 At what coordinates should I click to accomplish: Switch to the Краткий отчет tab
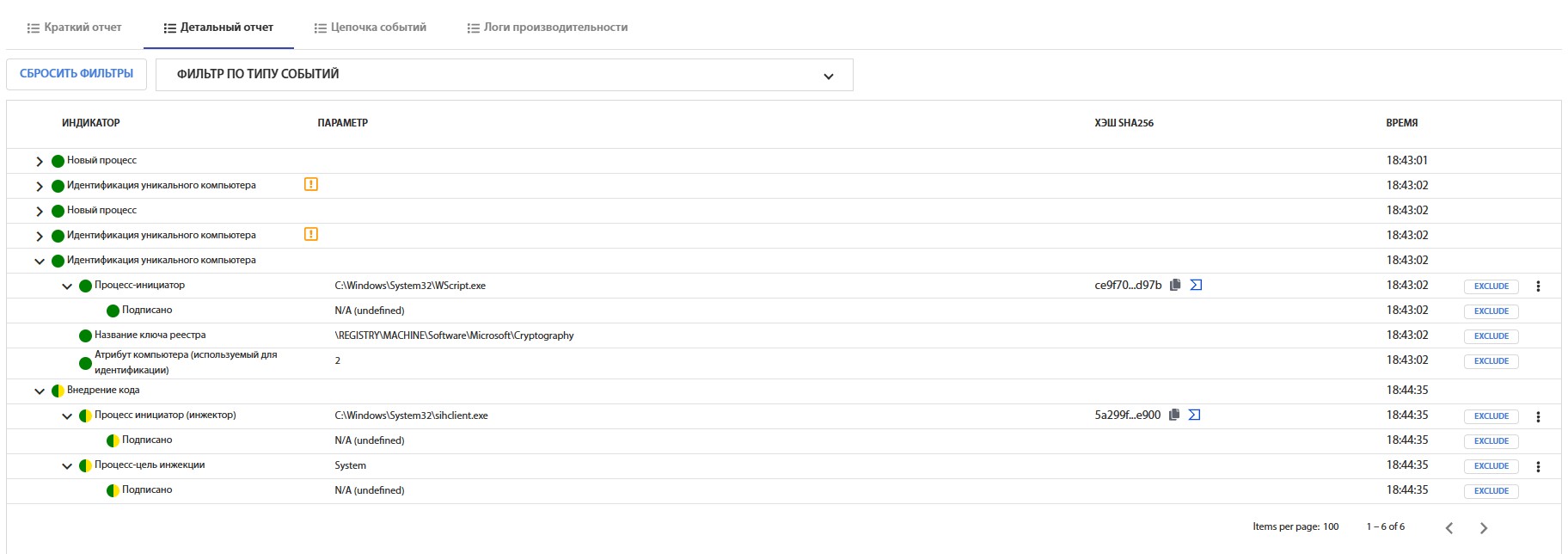[x=74, y=28]
